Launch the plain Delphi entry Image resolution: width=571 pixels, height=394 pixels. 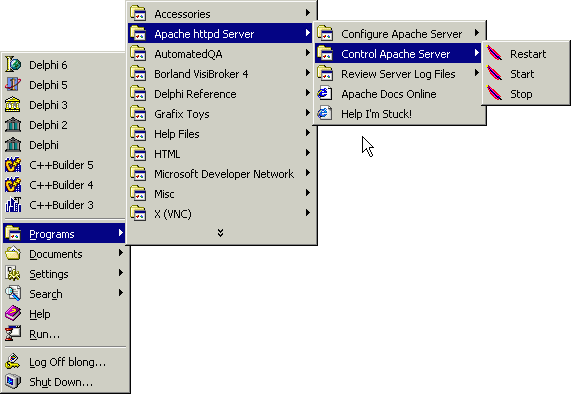pos(64,145)
